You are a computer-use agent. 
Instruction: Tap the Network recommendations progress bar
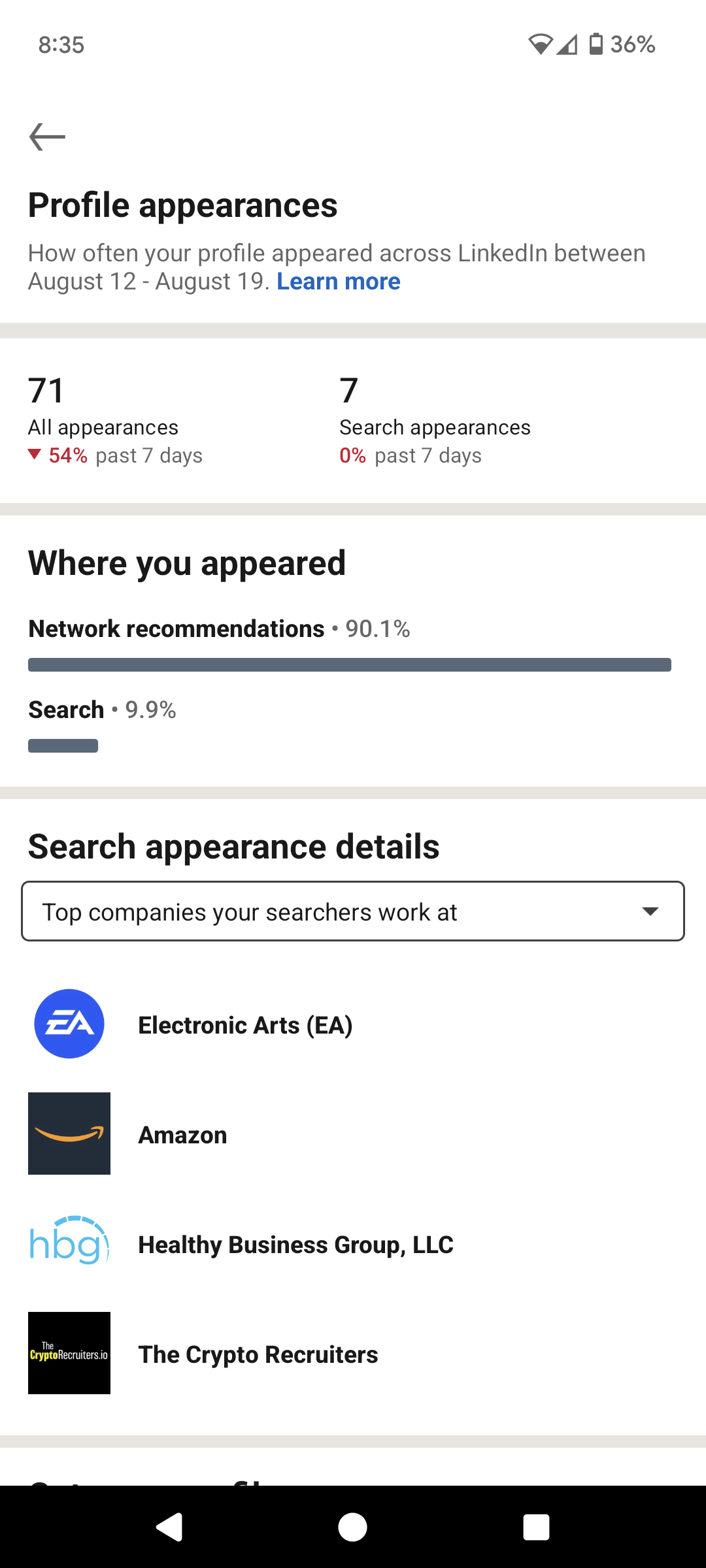pos(350,665)
